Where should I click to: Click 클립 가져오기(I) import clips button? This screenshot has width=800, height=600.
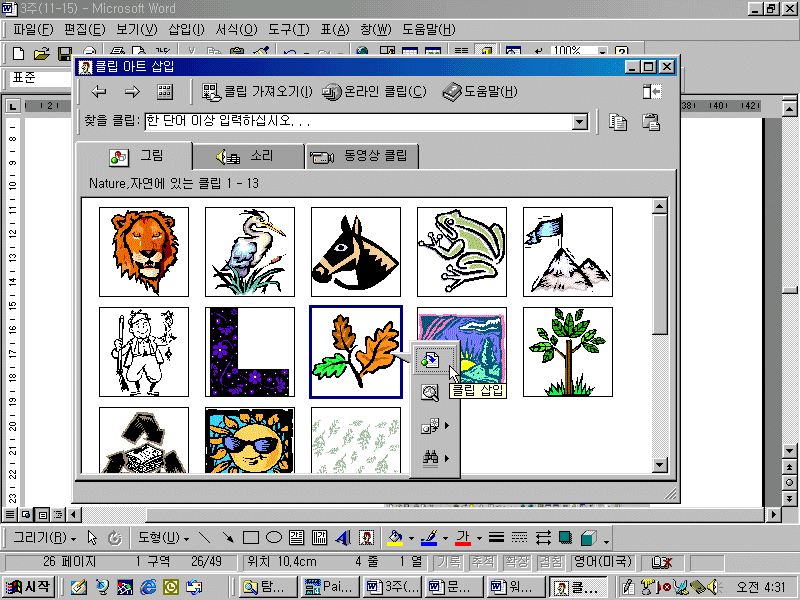point(257,92)
